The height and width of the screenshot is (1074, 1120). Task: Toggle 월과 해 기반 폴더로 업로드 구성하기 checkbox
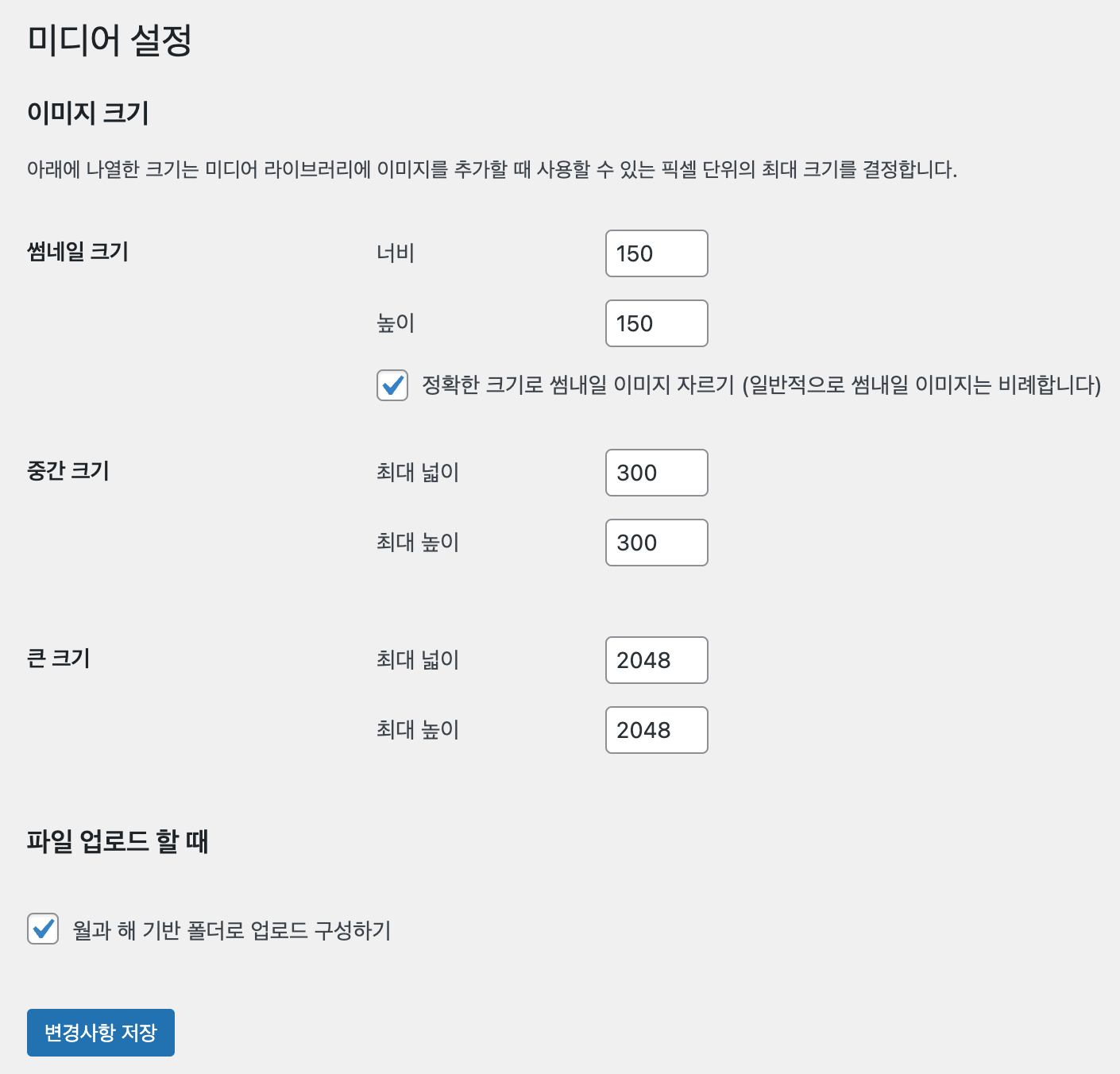click(43, 929)
